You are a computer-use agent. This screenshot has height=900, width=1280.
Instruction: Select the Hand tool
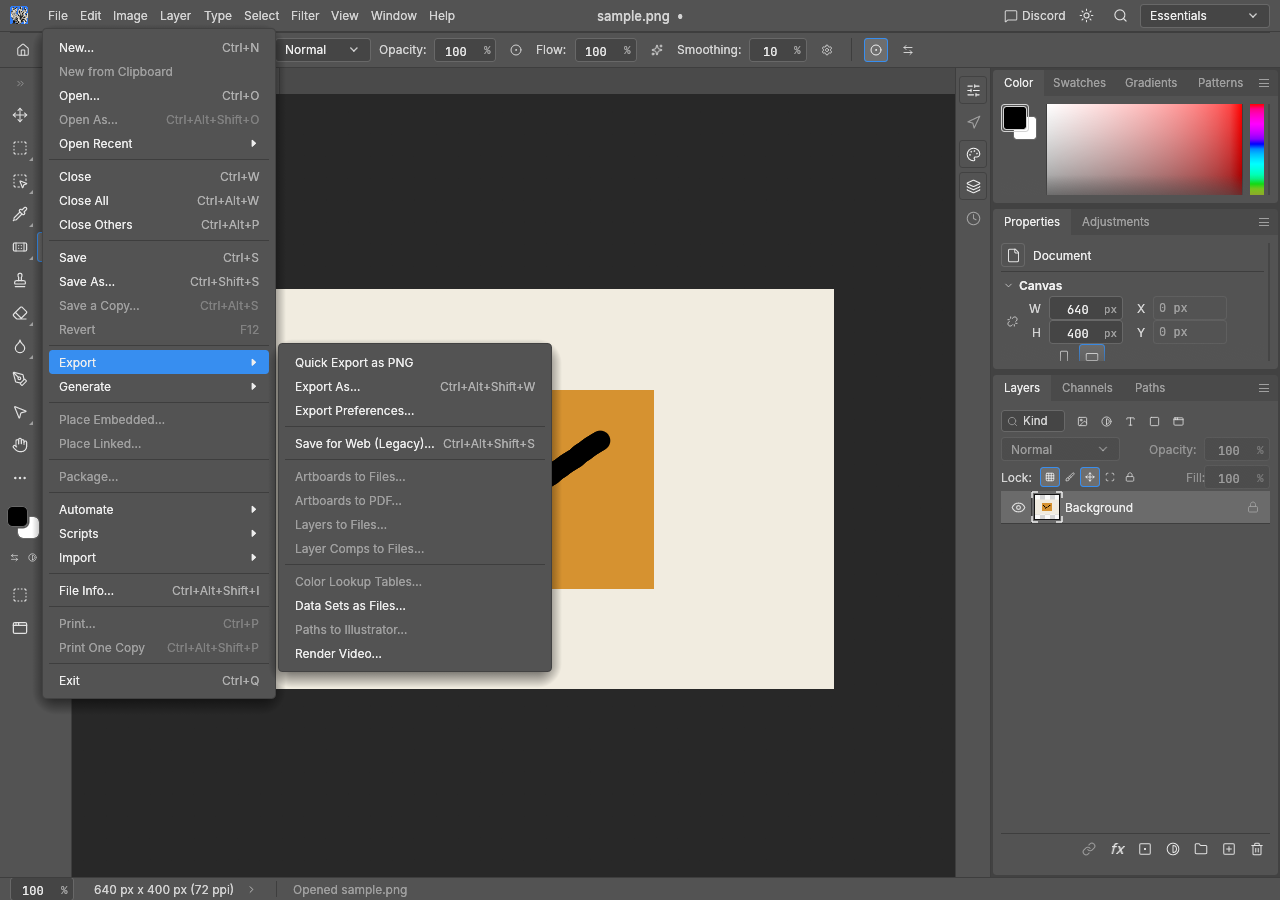tap(20, 445)
